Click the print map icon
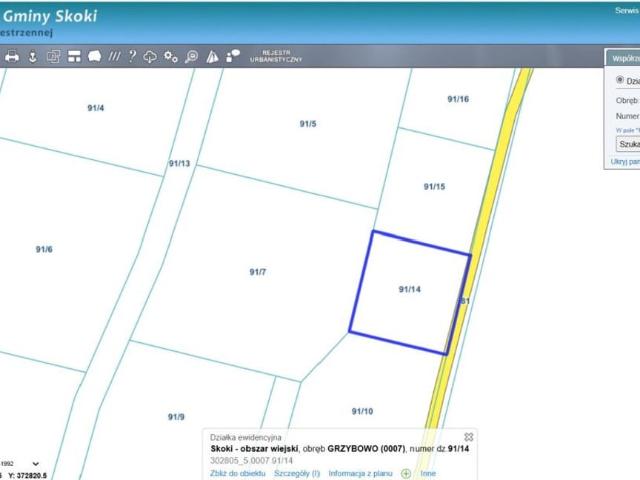This screenshot has height=480, width=640. click(12, 57)
